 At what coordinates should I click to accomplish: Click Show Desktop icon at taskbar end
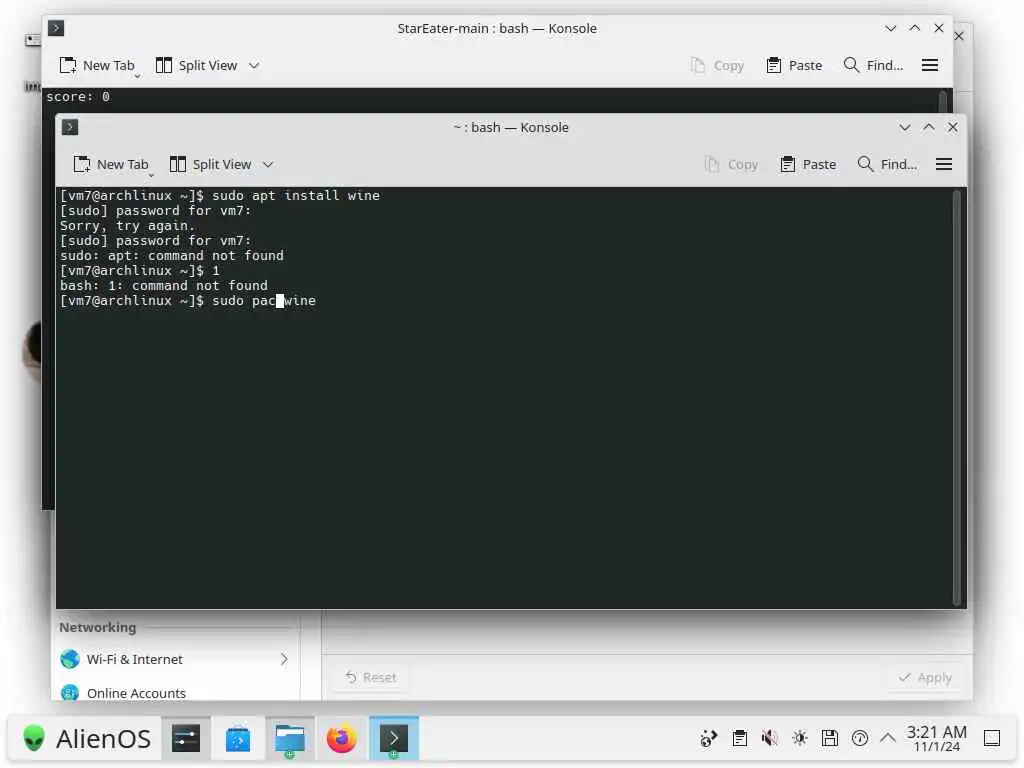tap(991, 739)
